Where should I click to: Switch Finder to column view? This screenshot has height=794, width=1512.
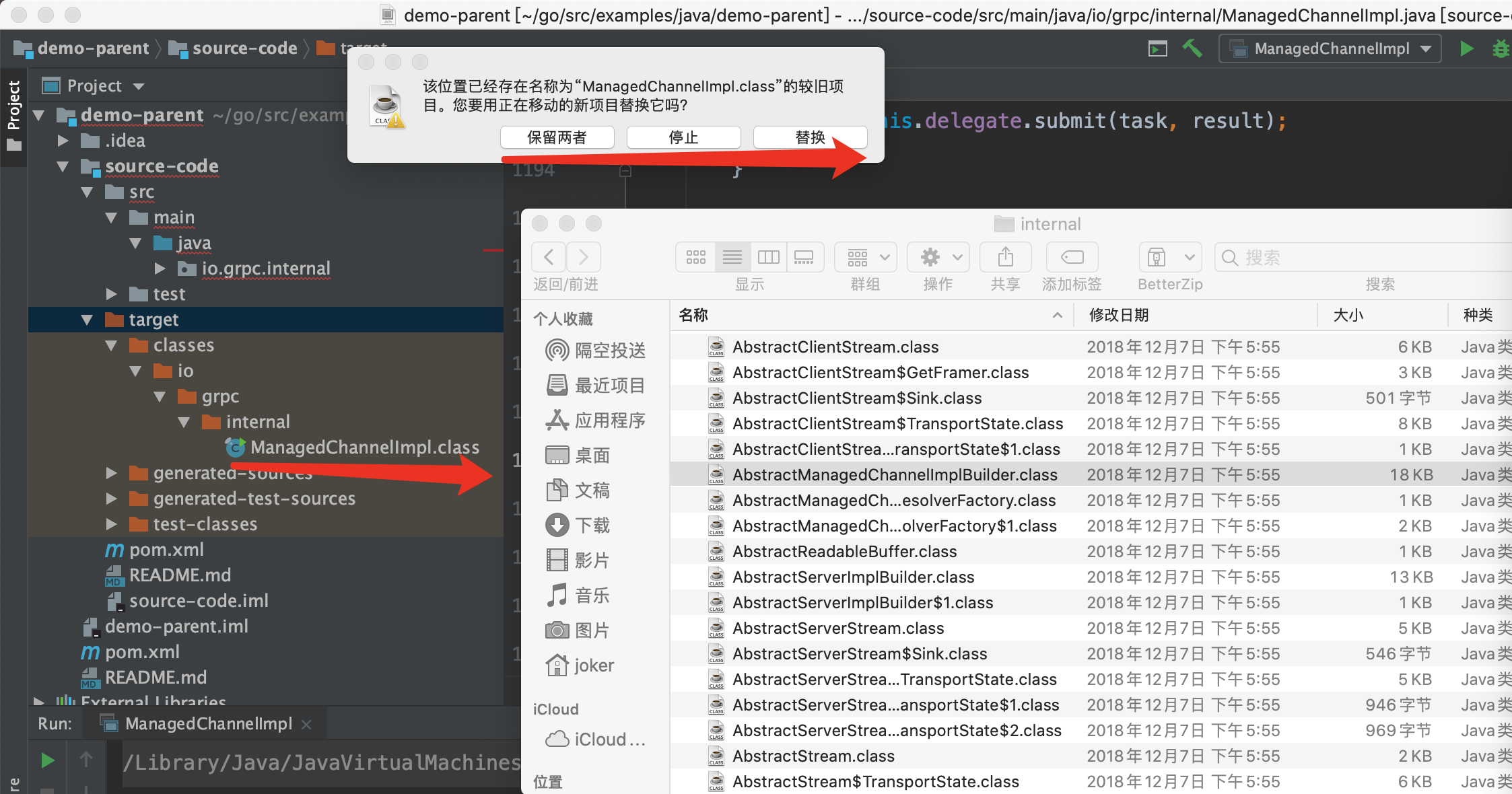click(x=768, y=256)
